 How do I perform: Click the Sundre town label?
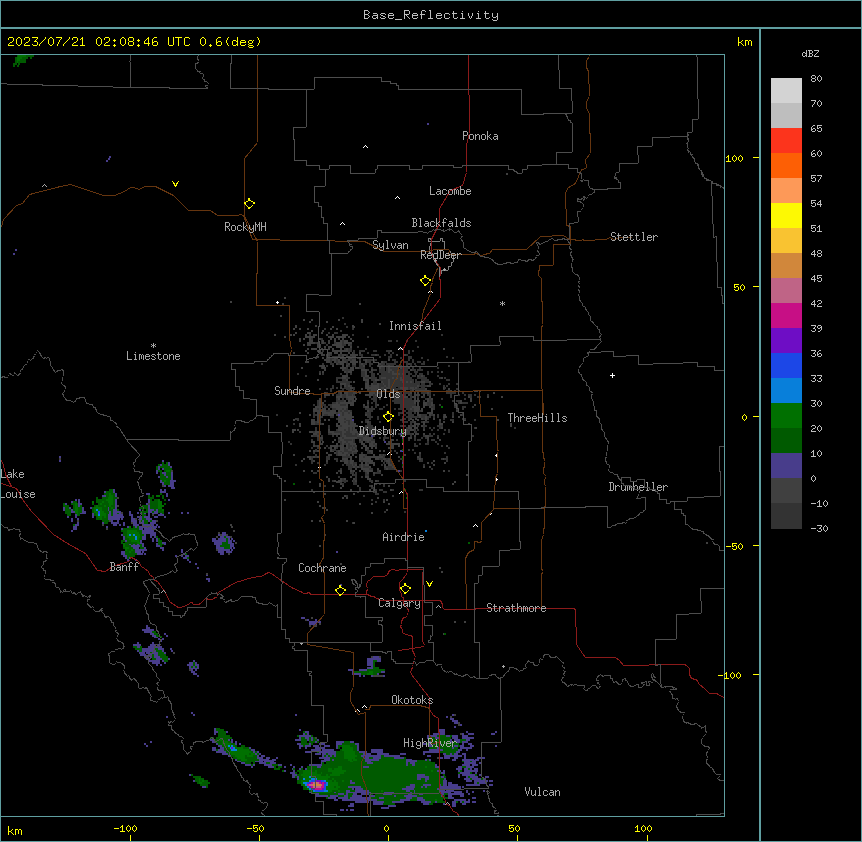click(x=292, y=391)
